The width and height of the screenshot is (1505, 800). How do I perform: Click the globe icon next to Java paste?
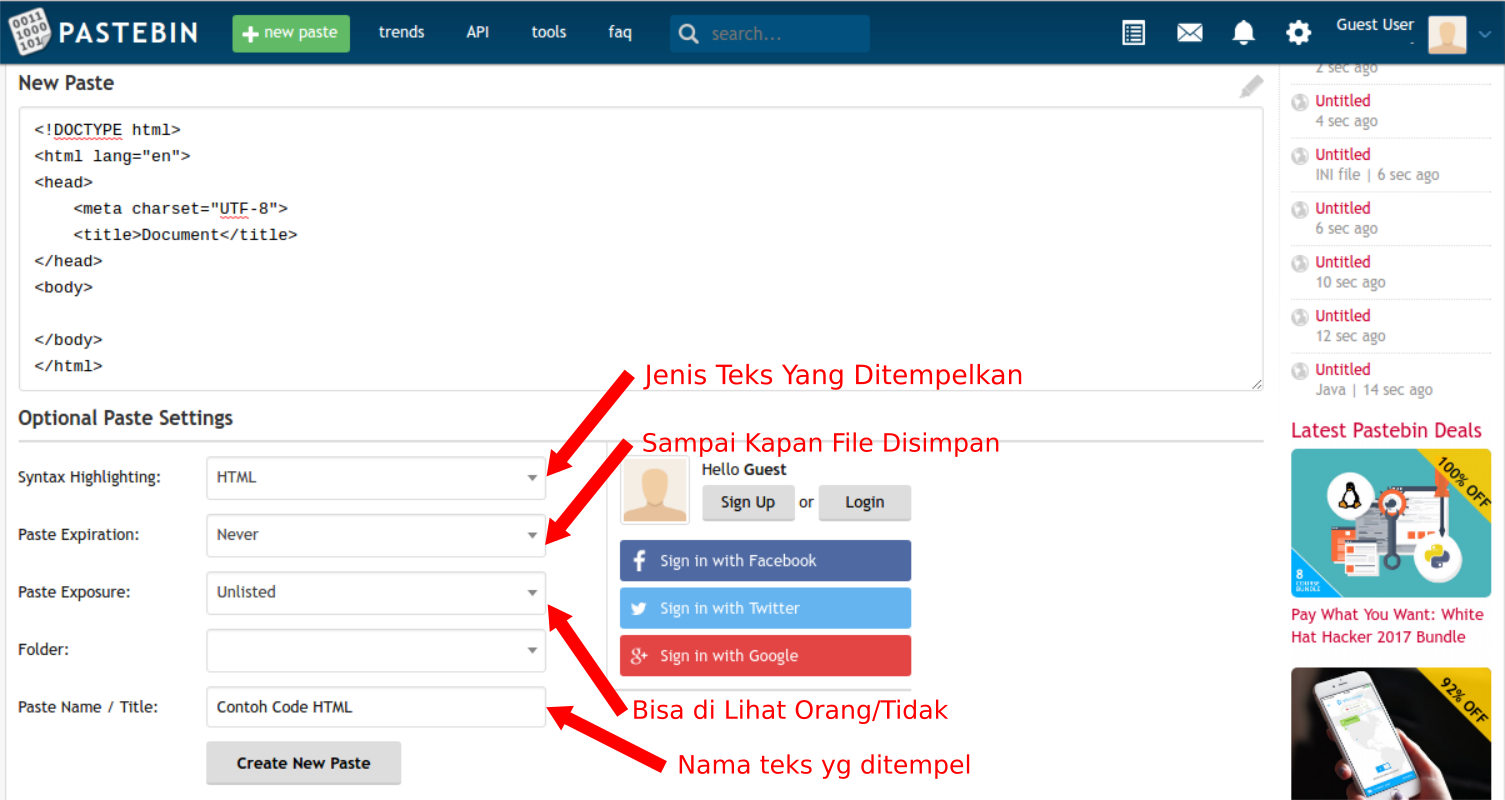coord(1299,370)
